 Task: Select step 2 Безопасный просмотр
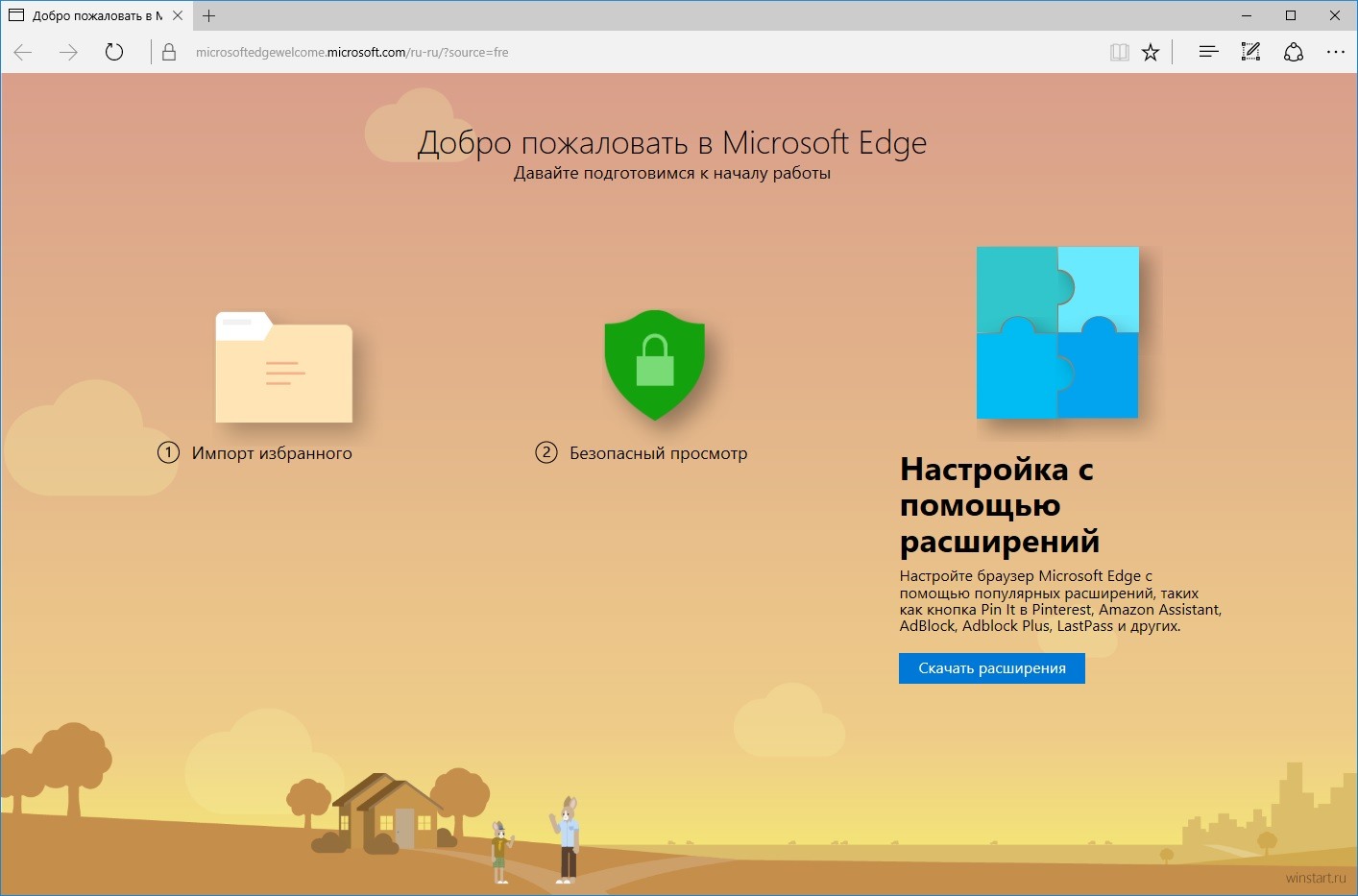click(642, 452)
